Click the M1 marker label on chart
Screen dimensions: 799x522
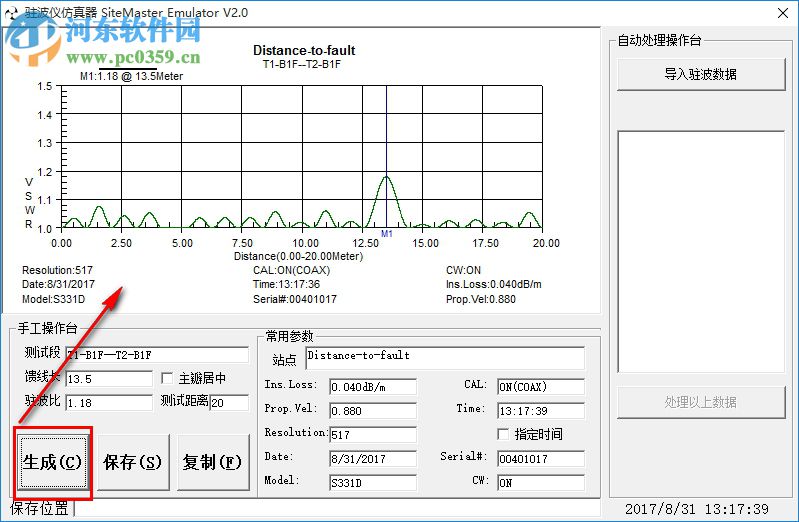click(x=387, y=234)
